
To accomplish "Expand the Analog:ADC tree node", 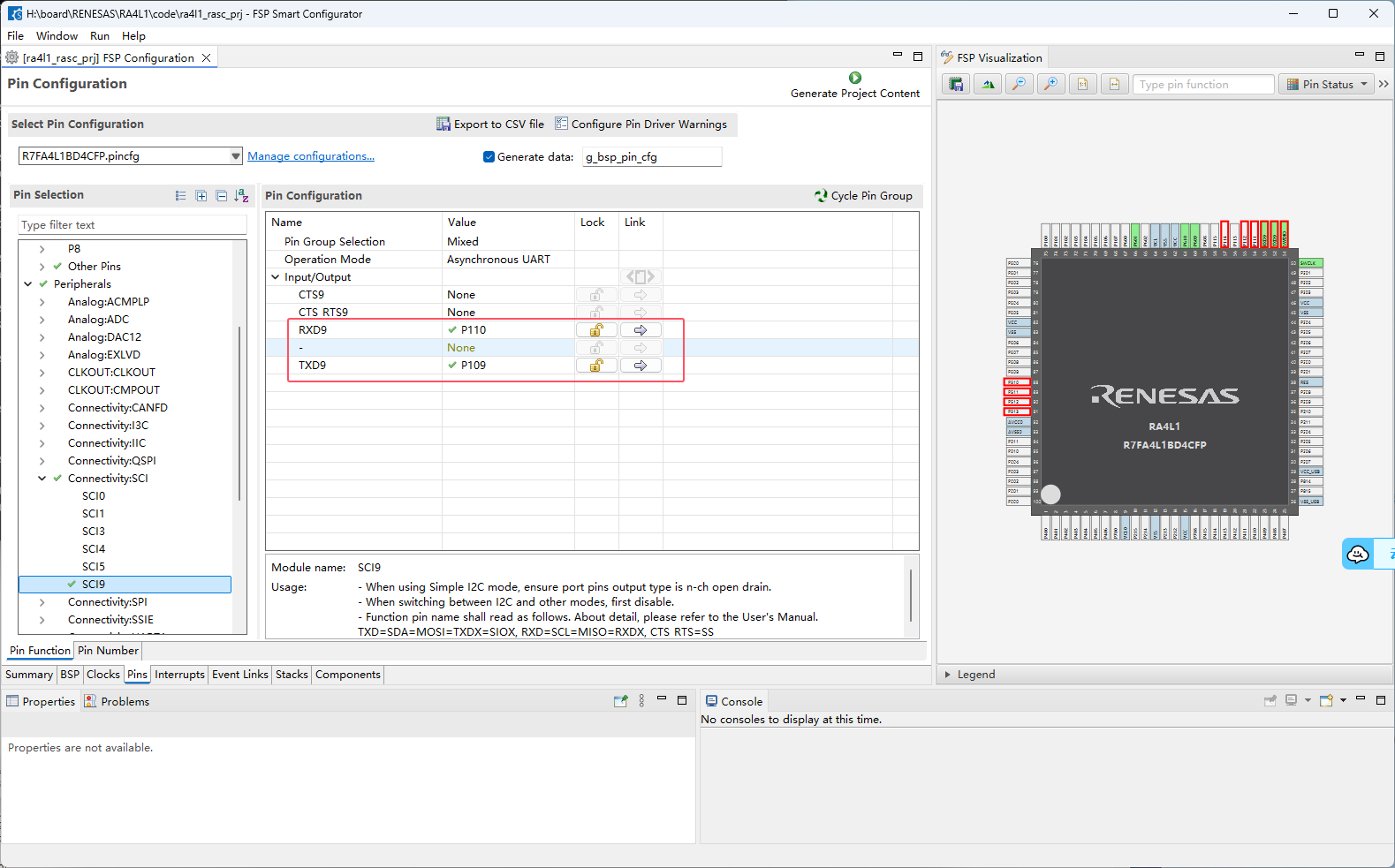I will (42, 320).
